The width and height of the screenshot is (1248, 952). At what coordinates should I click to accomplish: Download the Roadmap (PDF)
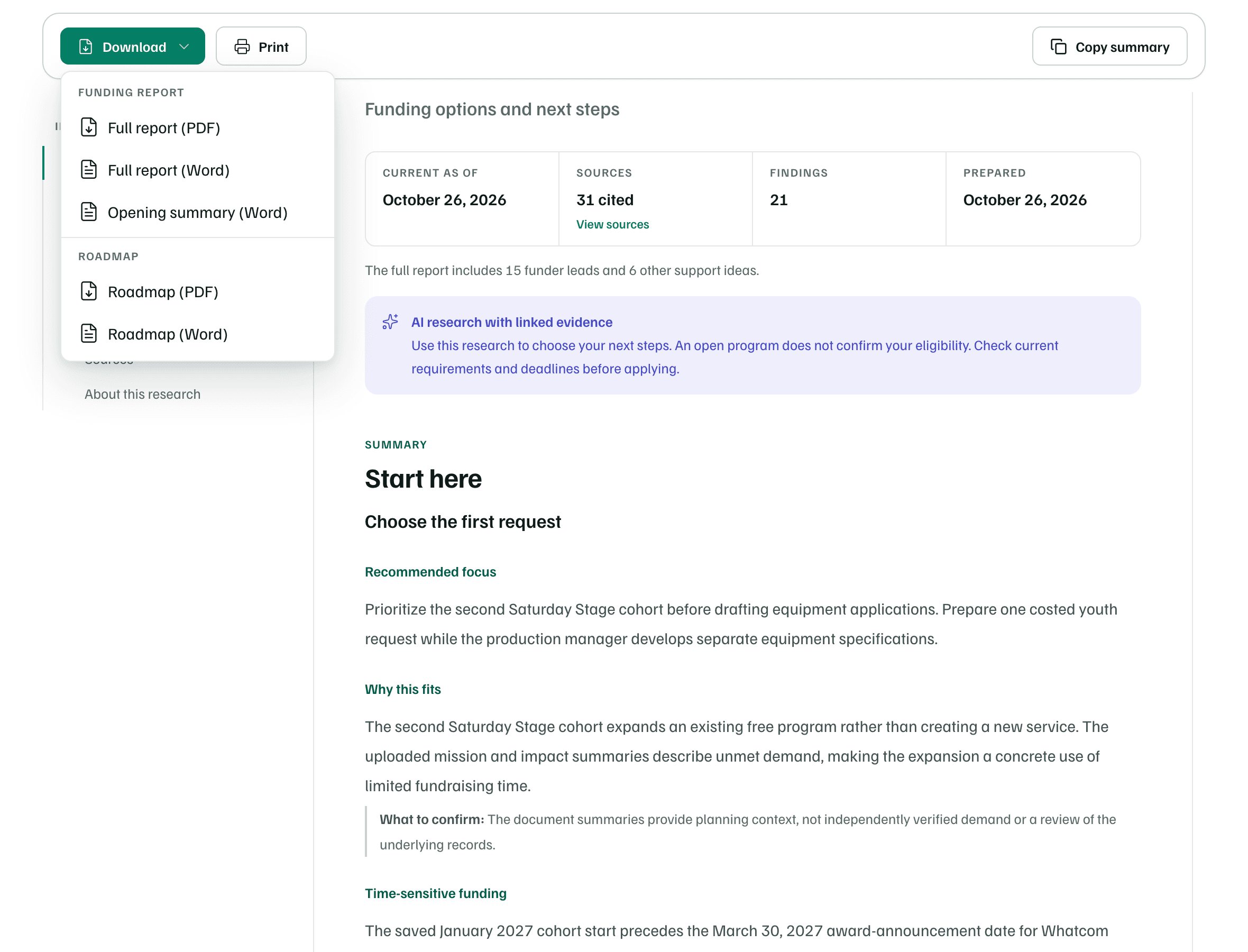pyautogui.click(x=197, y=292)
